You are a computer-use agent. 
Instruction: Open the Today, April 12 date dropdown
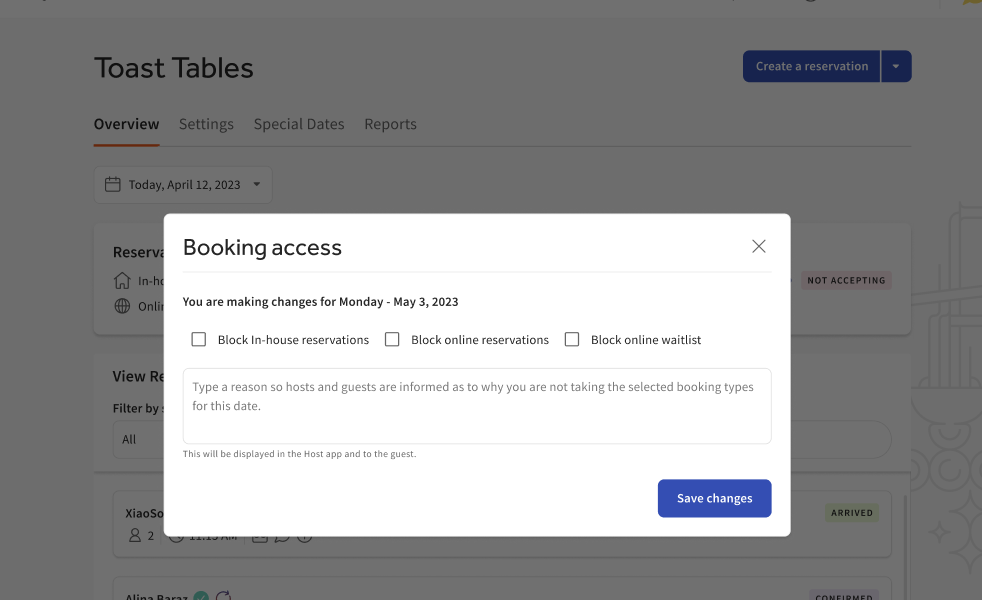click(x=183, y=184)
